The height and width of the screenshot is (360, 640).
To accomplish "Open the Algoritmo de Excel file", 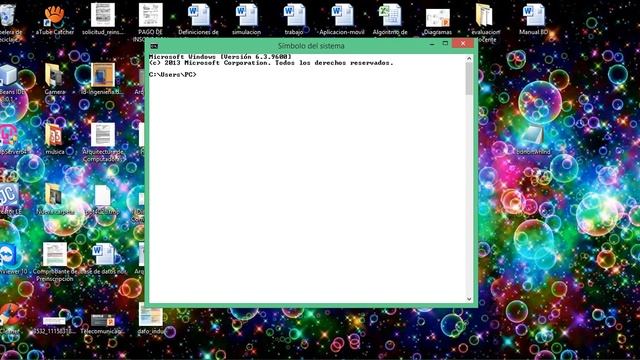I will click(x=390, y=15).
